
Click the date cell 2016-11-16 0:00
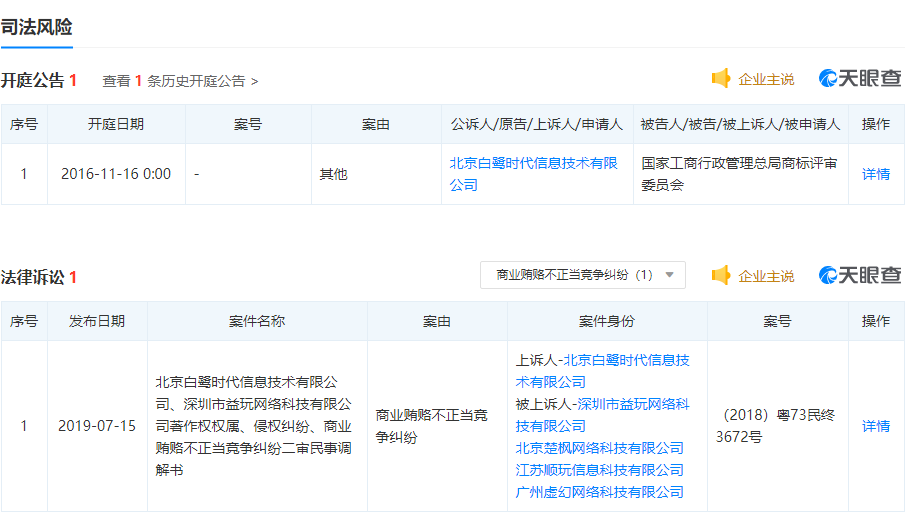[x=116, y=174]
